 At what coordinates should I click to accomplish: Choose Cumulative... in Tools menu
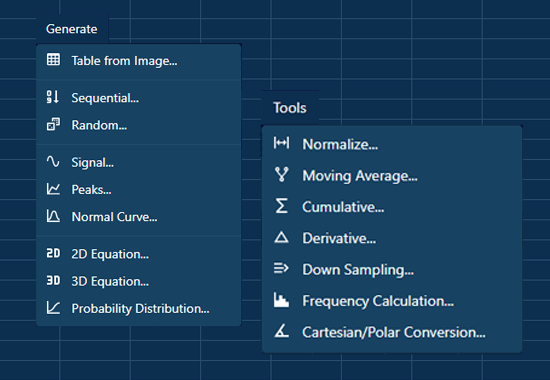pyautogui.click(x=392, y=207)
